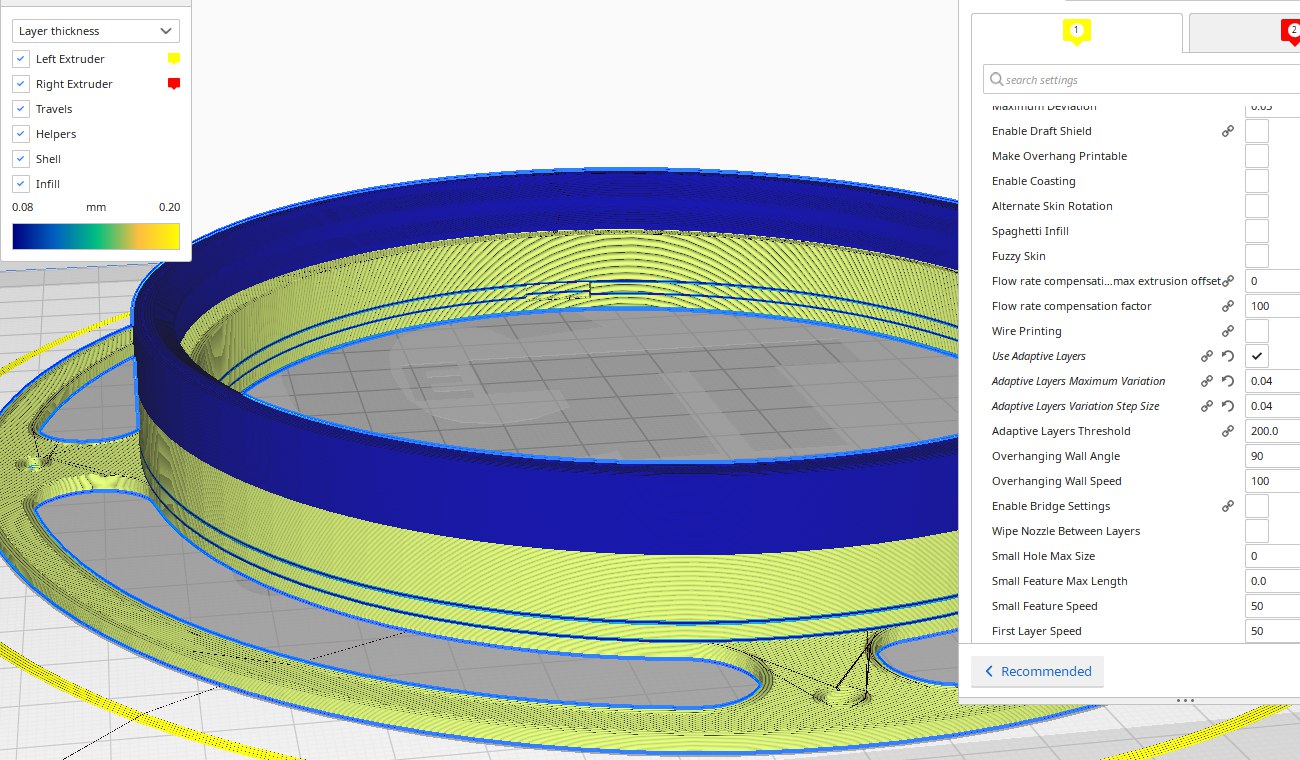Click the 'Spaghetti Infill' setting label
This screenshot has width=1300, height=760.
[x=1030, y=231]
